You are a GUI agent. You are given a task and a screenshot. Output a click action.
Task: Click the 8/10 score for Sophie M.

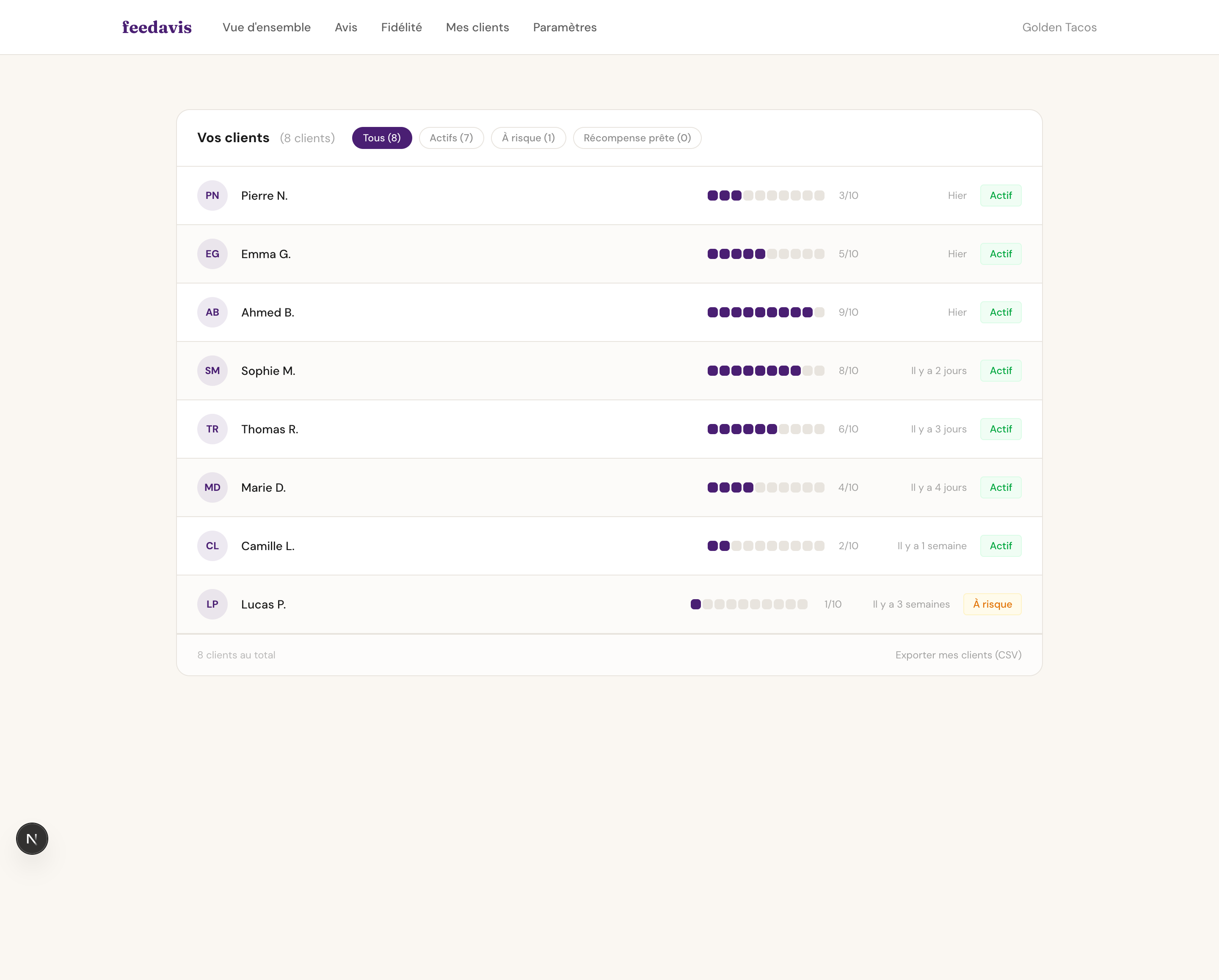[848, 371]
